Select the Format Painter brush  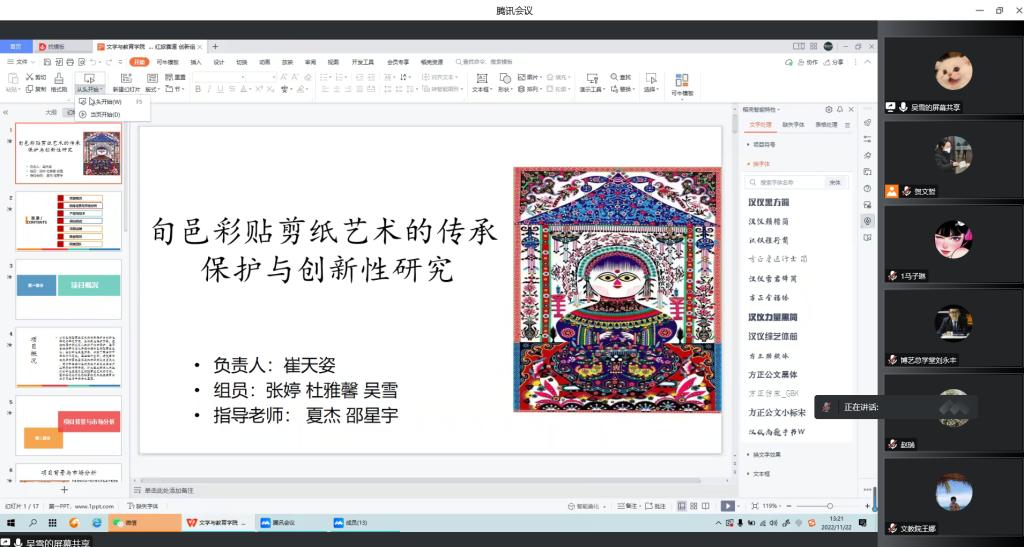click(x=59, y=79)
